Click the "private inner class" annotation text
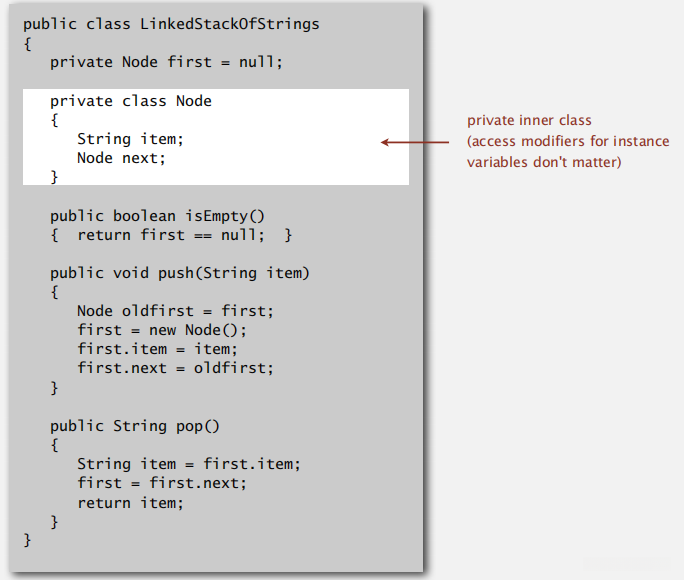The width and height of the screenshot is (684, 580). pyautogui.click(x=529, y=121)
